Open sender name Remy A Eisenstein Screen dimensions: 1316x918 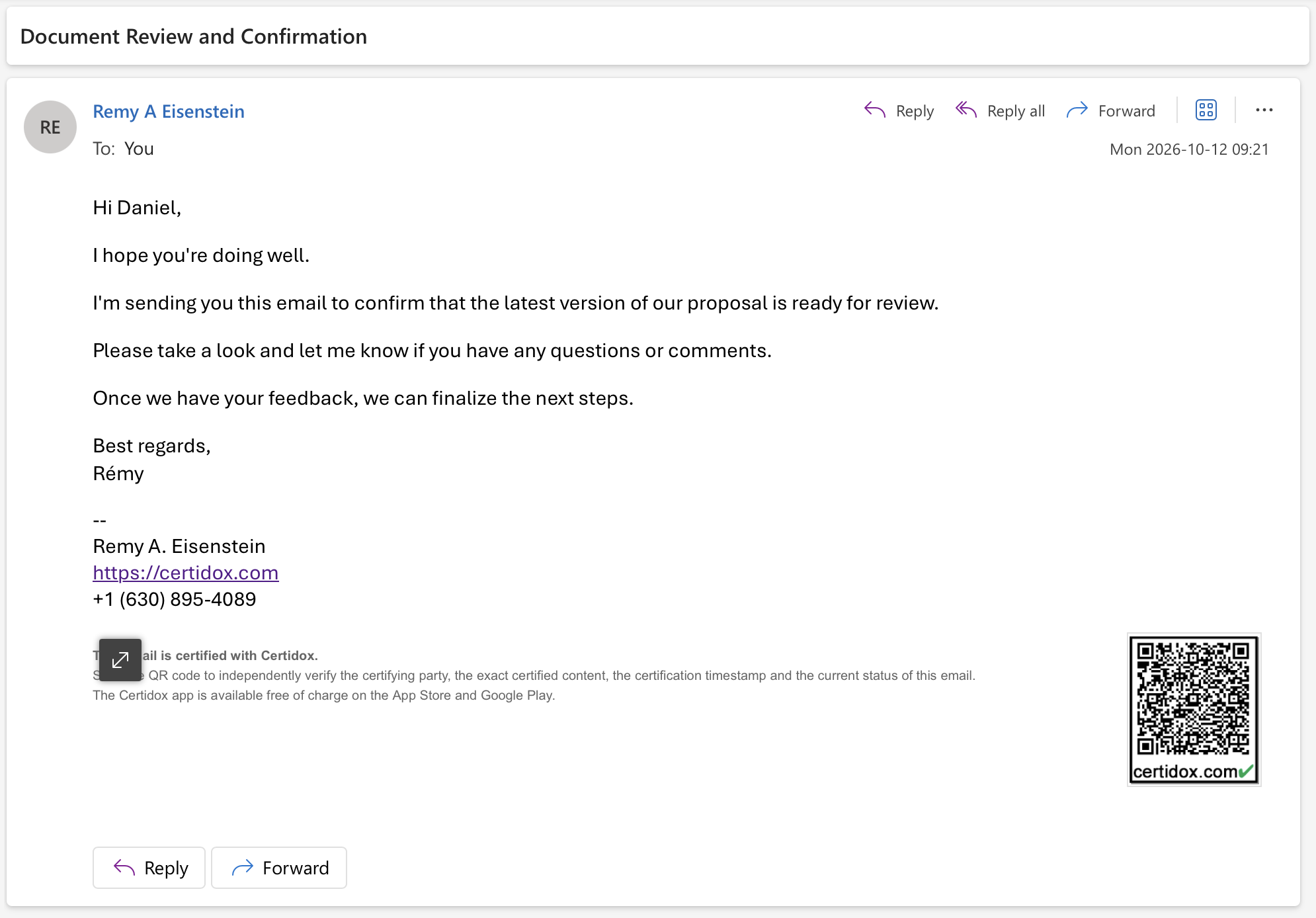tap(169, 111)
